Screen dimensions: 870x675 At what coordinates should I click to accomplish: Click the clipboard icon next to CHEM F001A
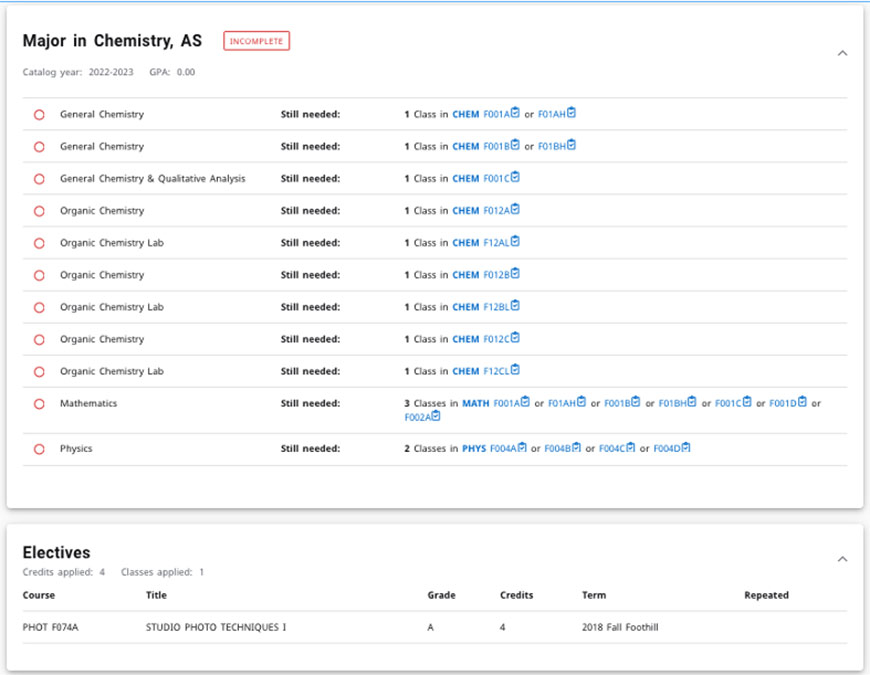(516, 113)
